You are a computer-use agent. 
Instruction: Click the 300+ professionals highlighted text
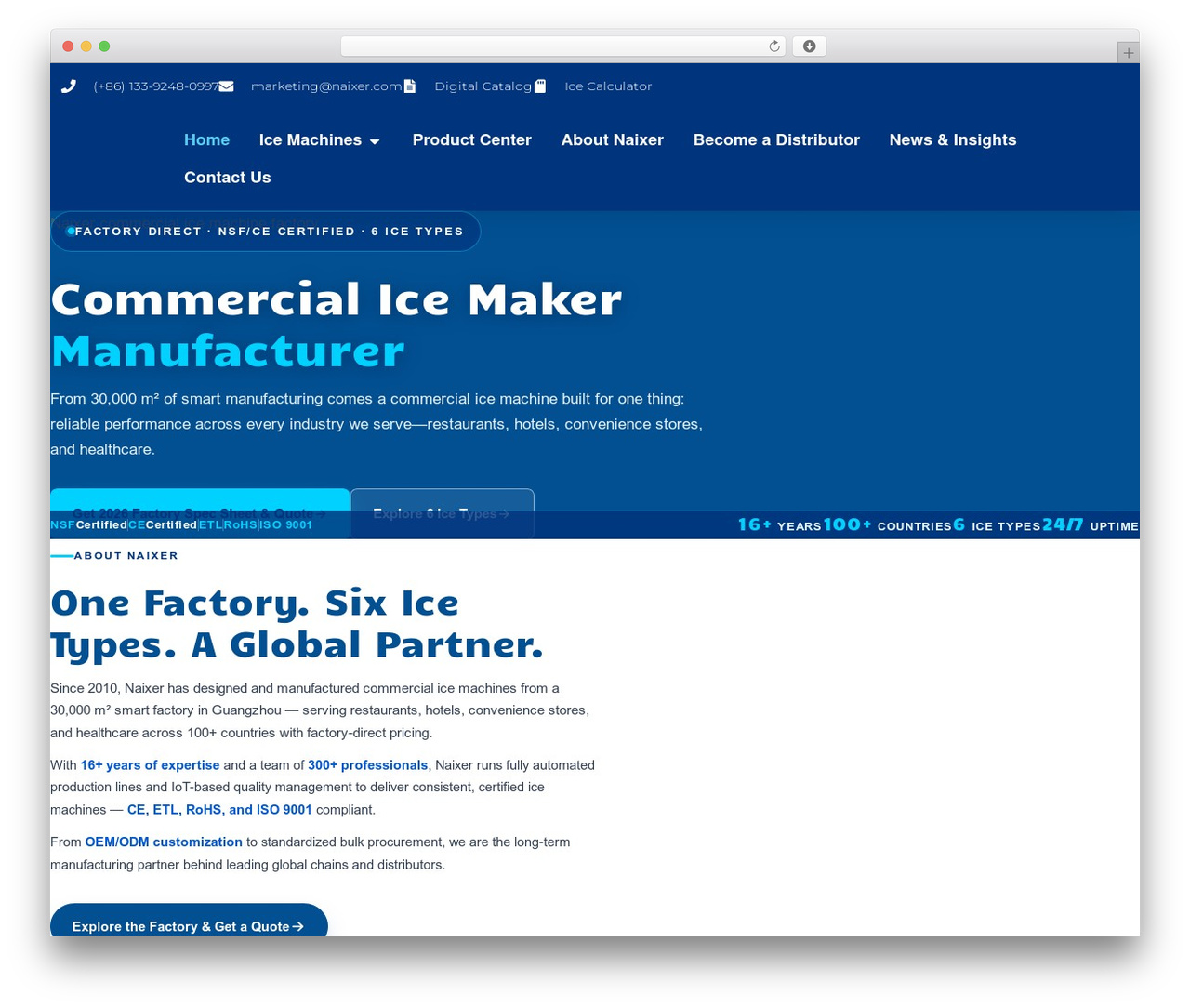[368, 765]
